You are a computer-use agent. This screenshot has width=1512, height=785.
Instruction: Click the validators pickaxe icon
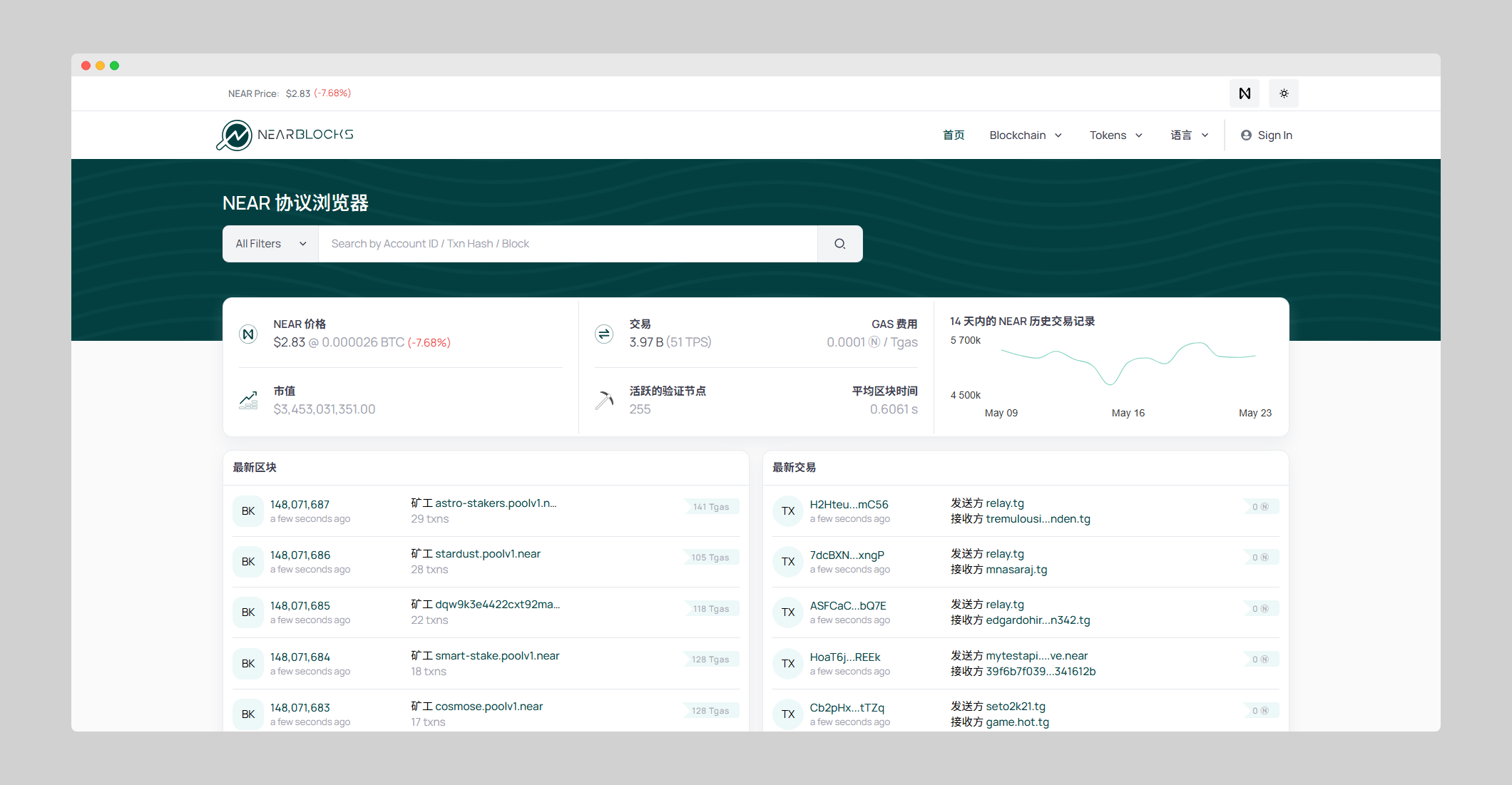(604, 400)
